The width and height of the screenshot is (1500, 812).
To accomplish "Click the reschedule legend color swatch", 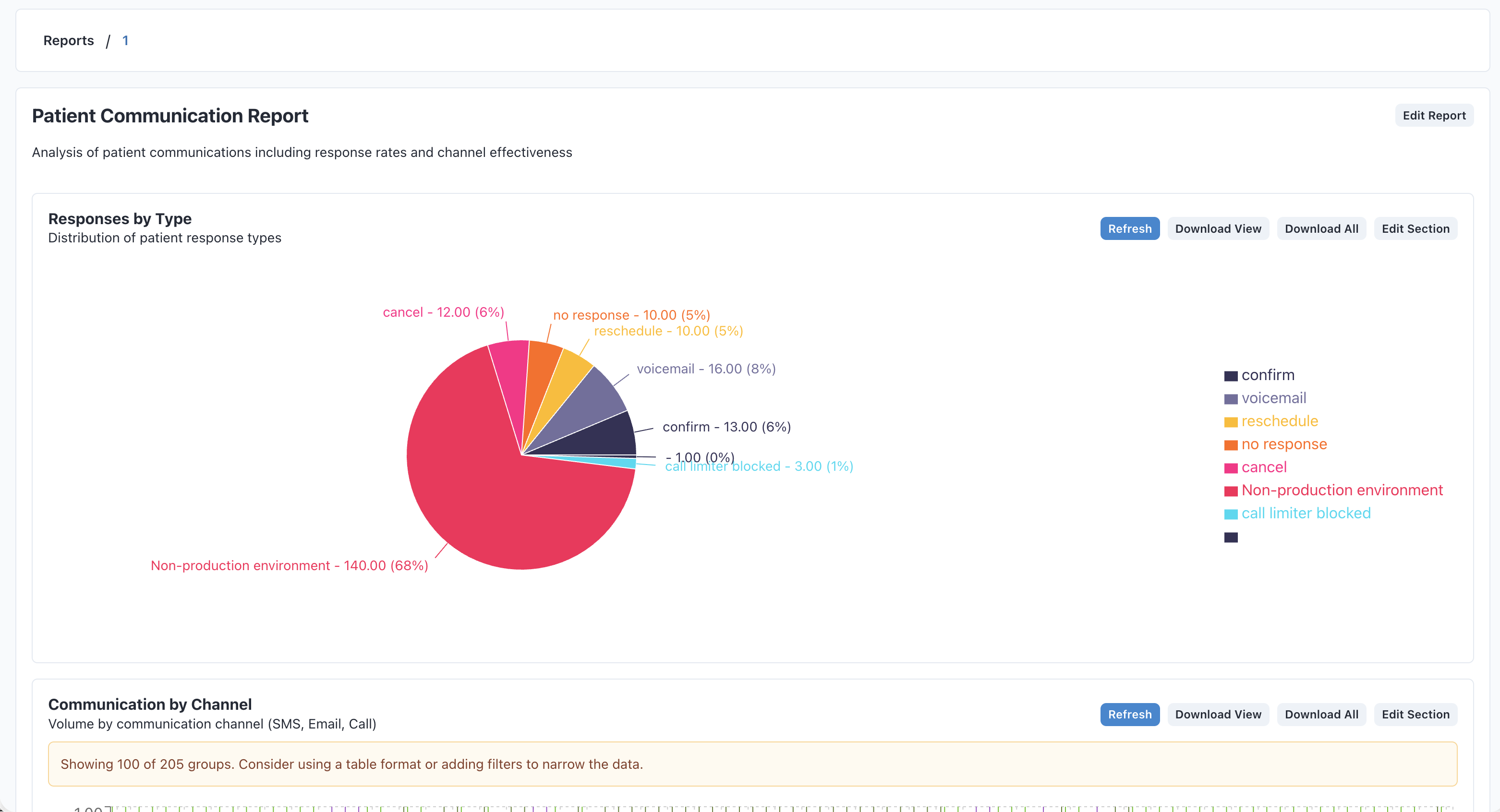I will [1231, 421].
